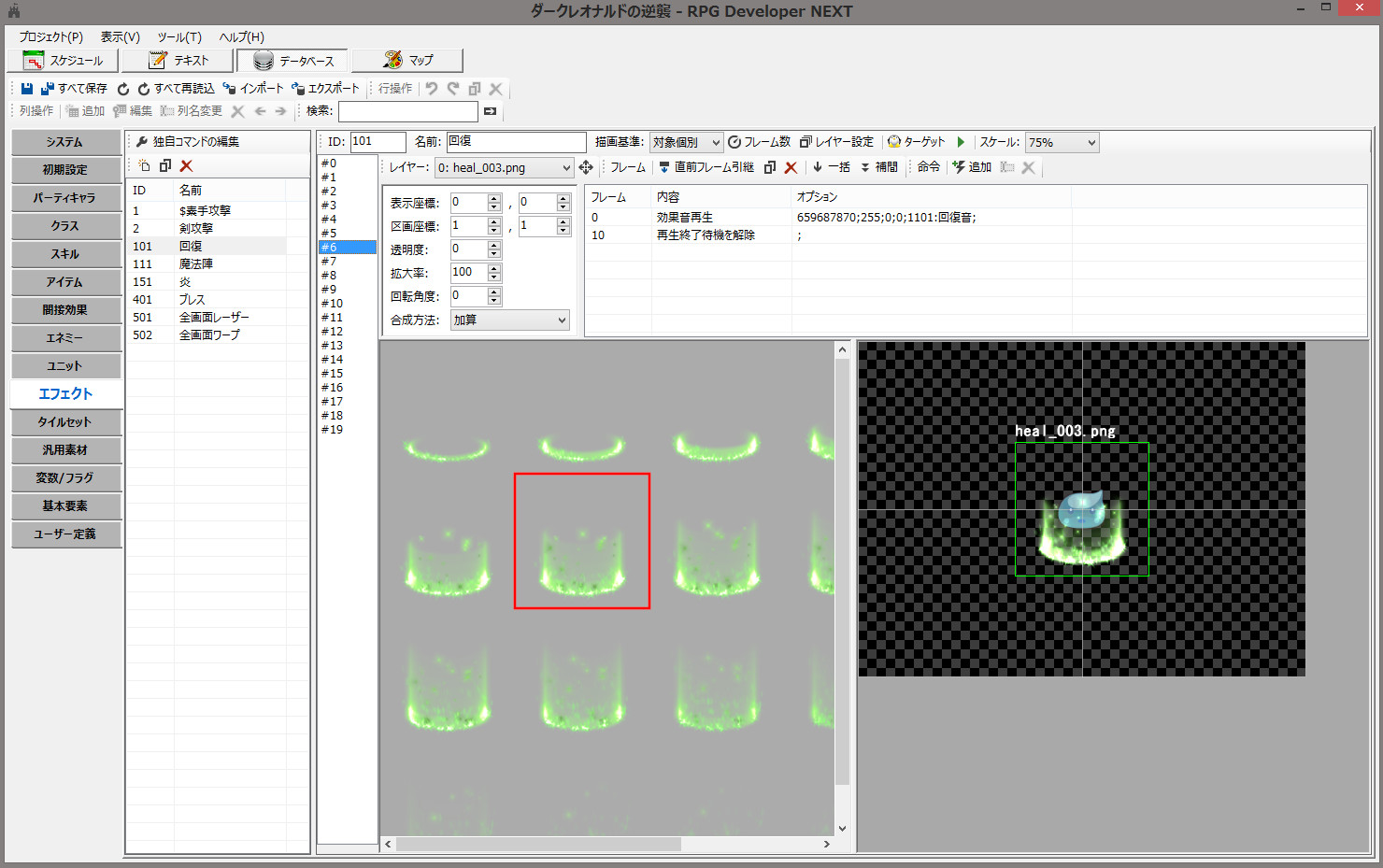Open the ツール(T) menu
Image resolution: width=1383 pixels, height=868 pixels.
(178, 36)
